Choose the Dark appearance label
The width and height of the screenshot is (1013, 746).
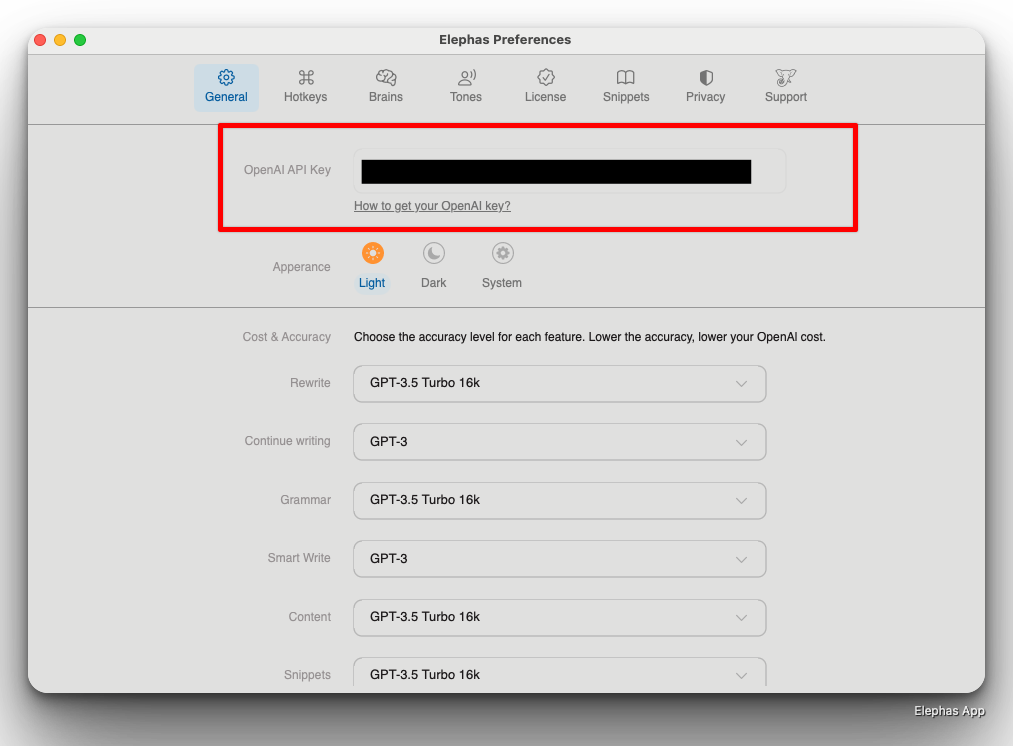click(433, 283)
